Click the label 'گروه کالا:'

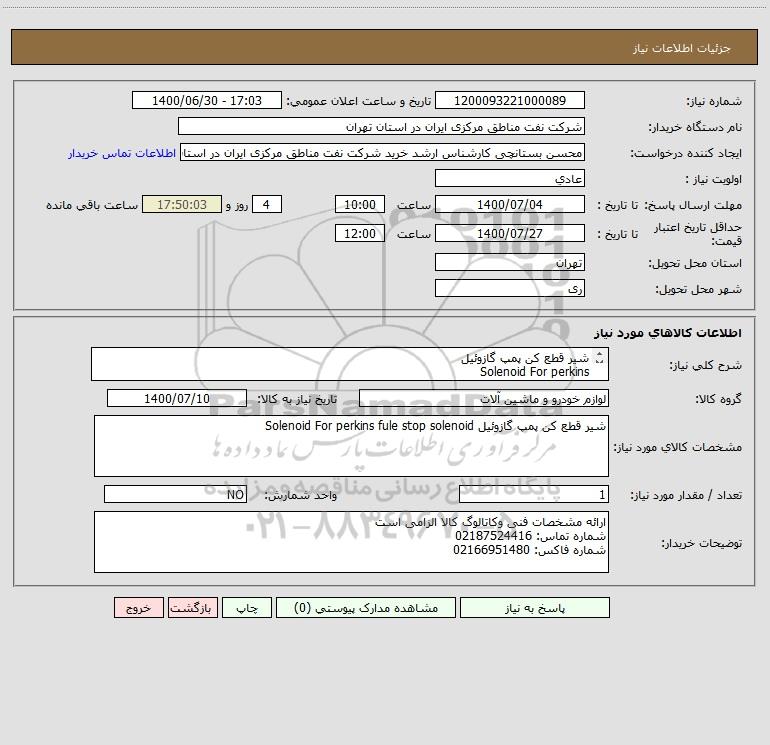pyautogui.click(x=718, y=399)
